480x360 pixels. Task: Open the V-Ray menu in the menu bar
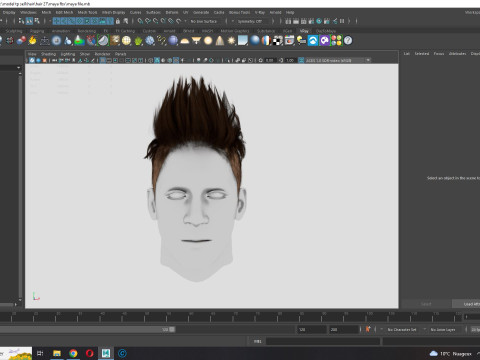[x=260, y=12]
